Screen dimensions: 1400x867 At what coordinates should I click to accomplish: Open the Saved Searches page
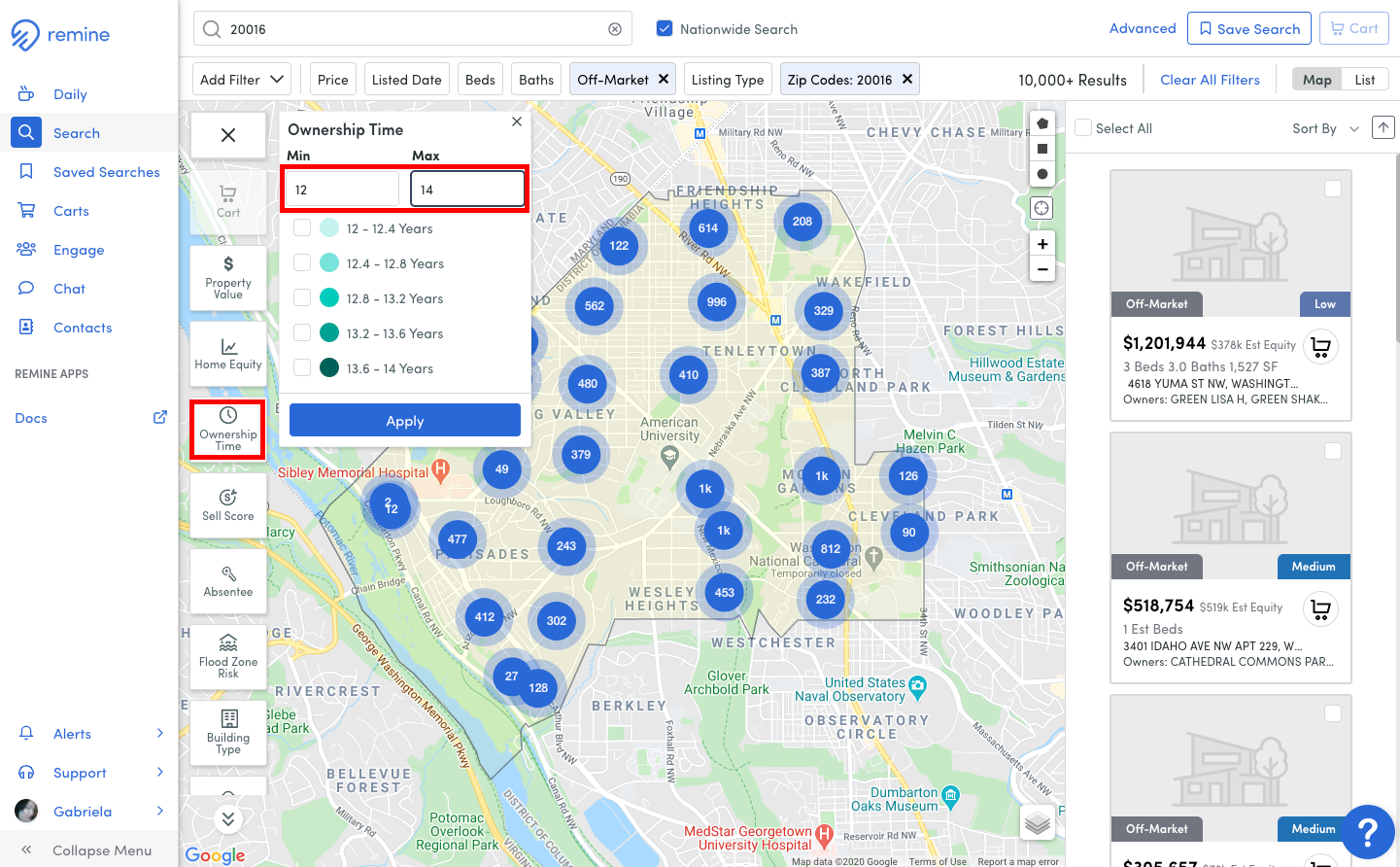tap(106, 172)
